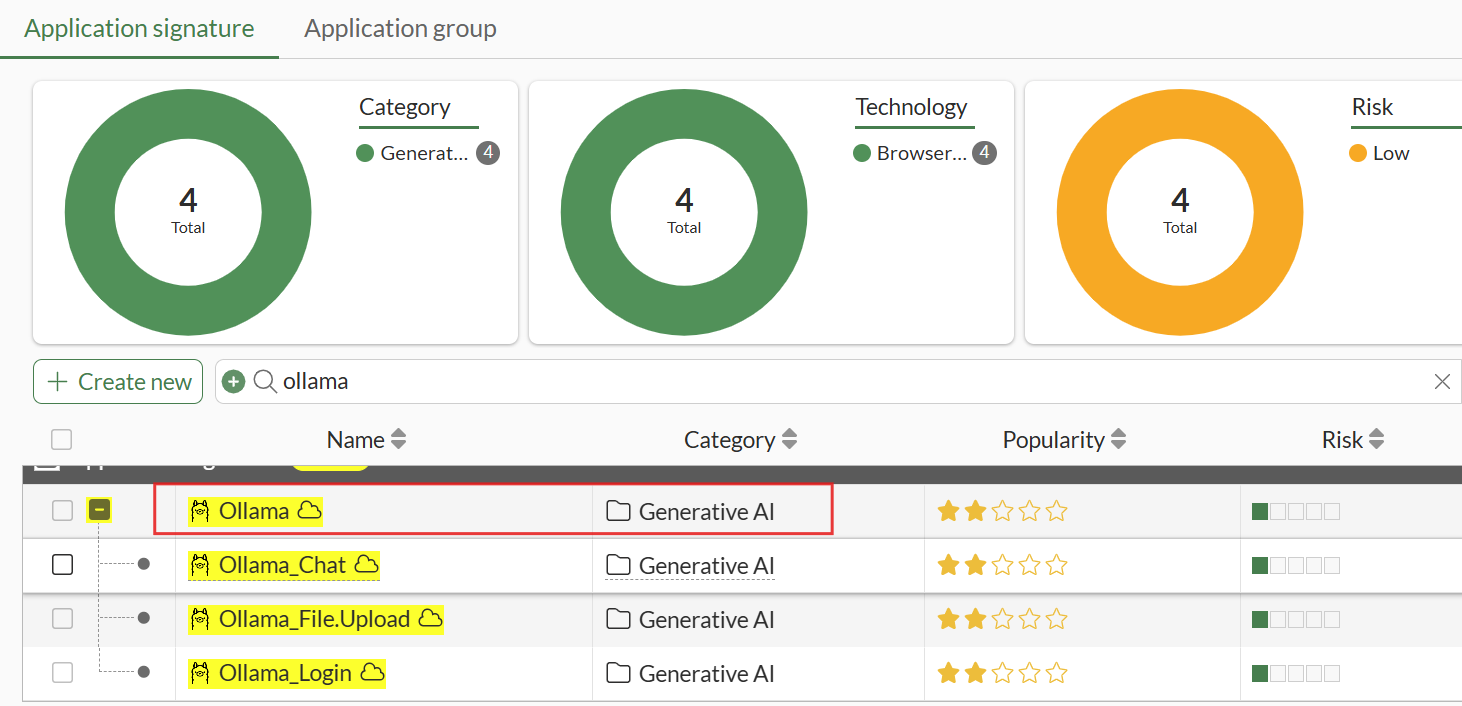Select the Low risk legend entry

tap(1380, 153)
